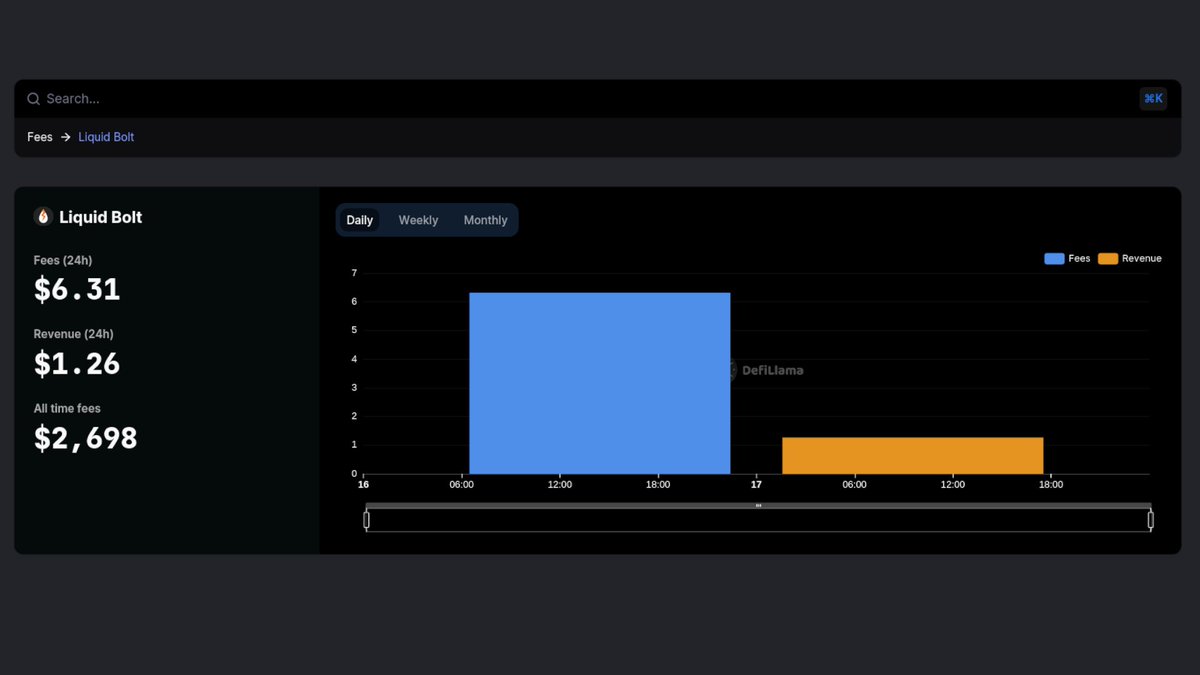Click the Liquid Bolt title text
The image size is (1200, 675).
100,217
